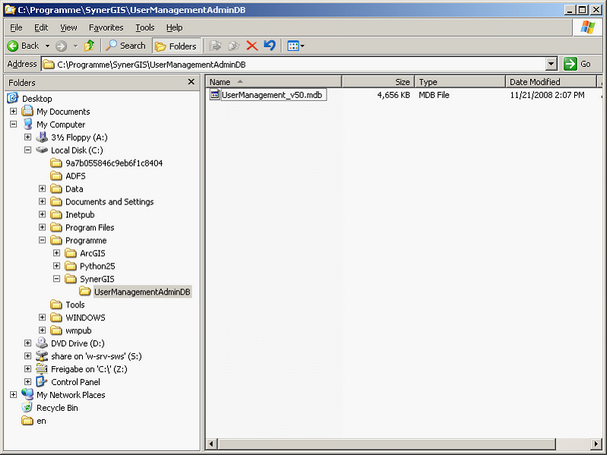Sort by Date Modified column header
The height and width of the screenshot is (455, 607).
tap(551, 82)
